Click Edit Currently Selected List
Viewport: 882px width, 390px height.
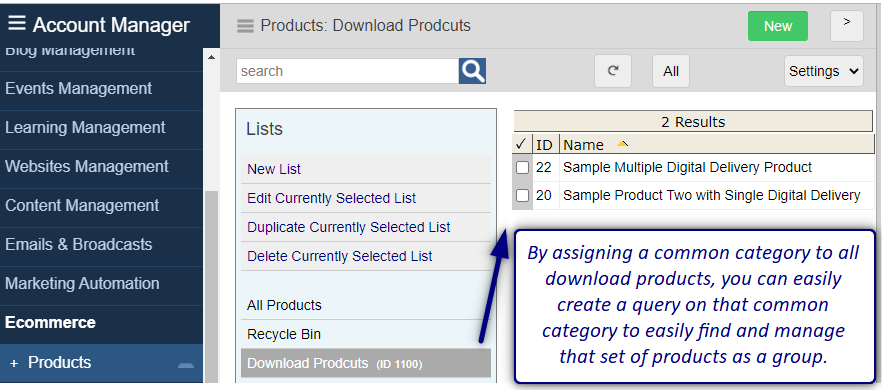click(x=331, y=198)
